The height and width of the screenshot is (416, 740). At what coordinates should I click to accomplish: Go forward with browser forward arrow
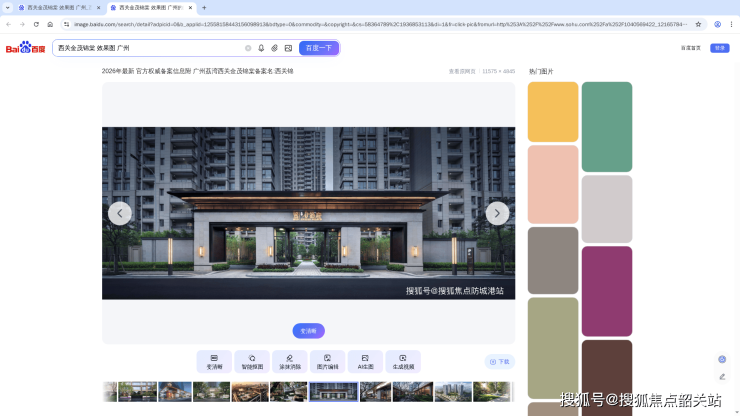tap(22, 24)
